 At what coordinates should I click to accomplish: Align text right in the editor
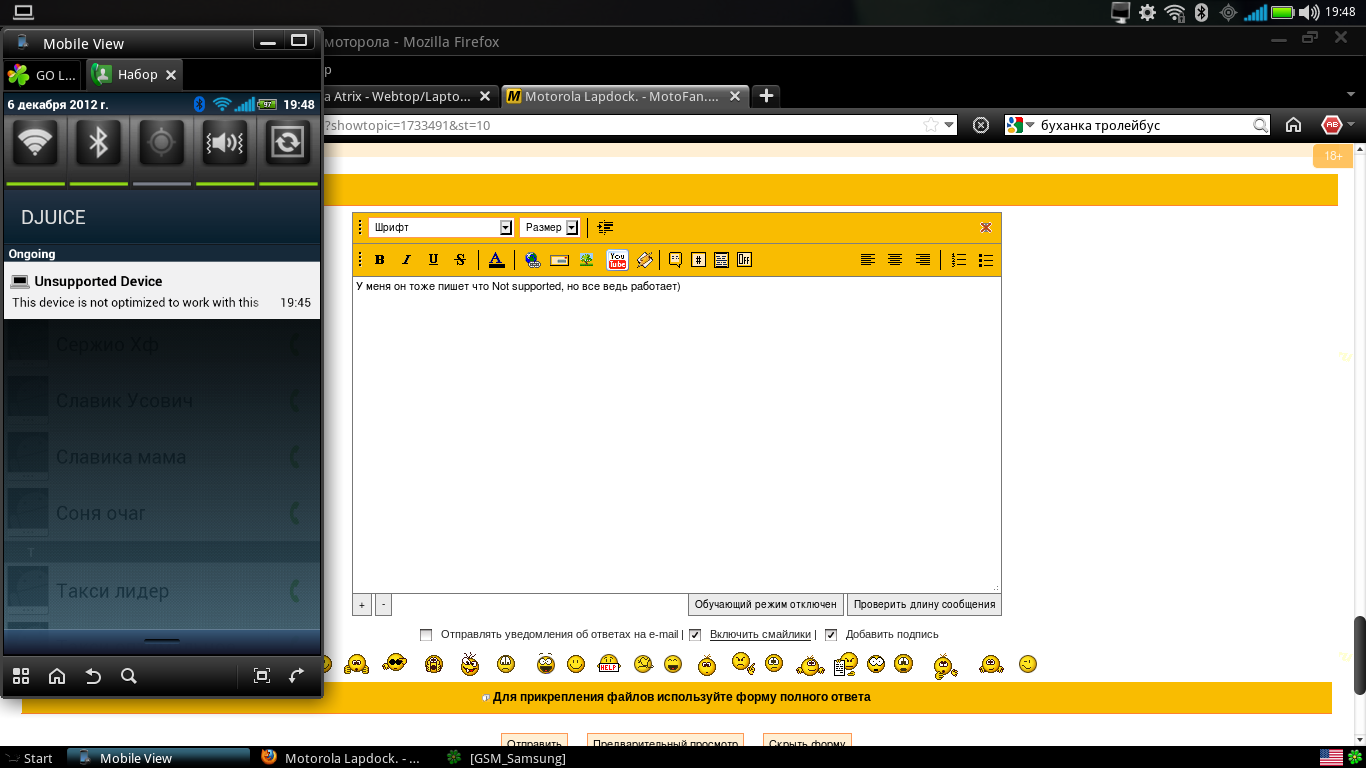point(923,260)
